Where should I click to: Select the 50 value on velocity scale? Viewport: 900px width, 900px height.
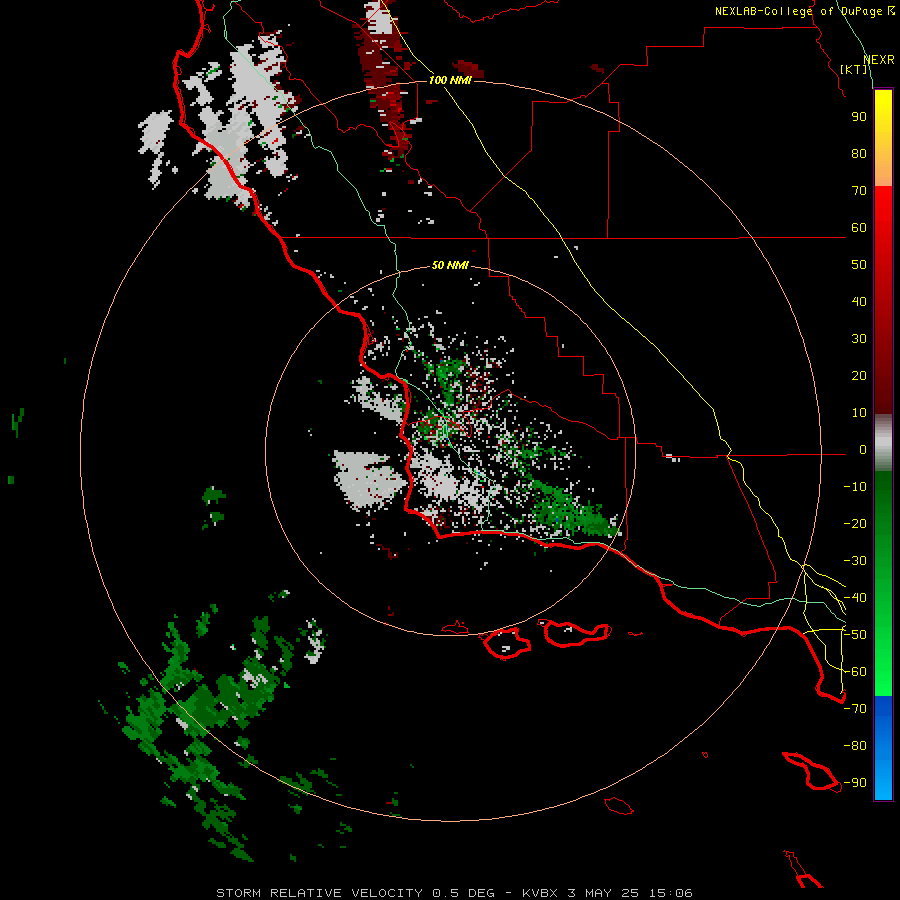(x=859, y=265)
